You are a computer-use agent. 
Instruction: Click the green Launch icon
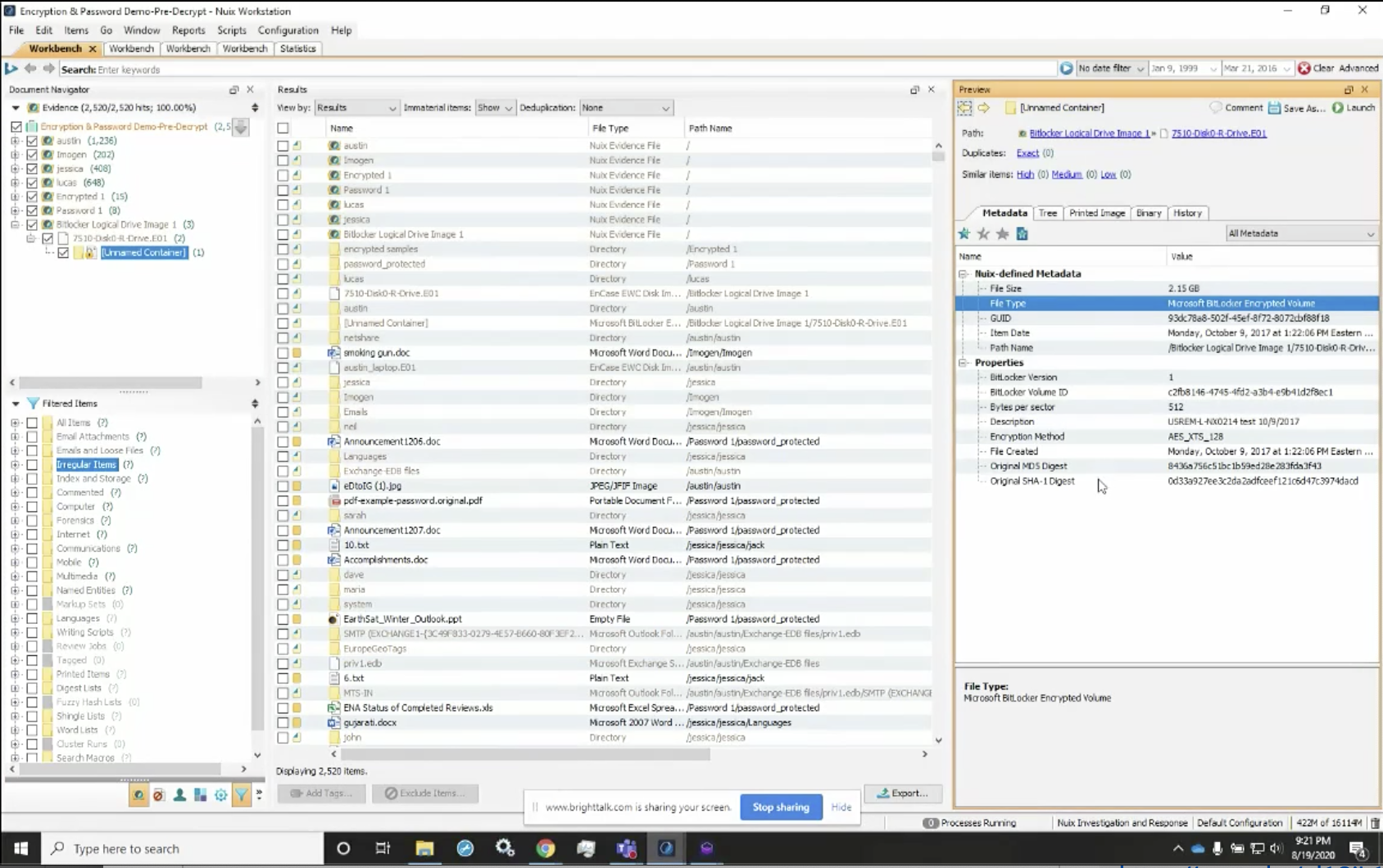(x=1338, y=107)
